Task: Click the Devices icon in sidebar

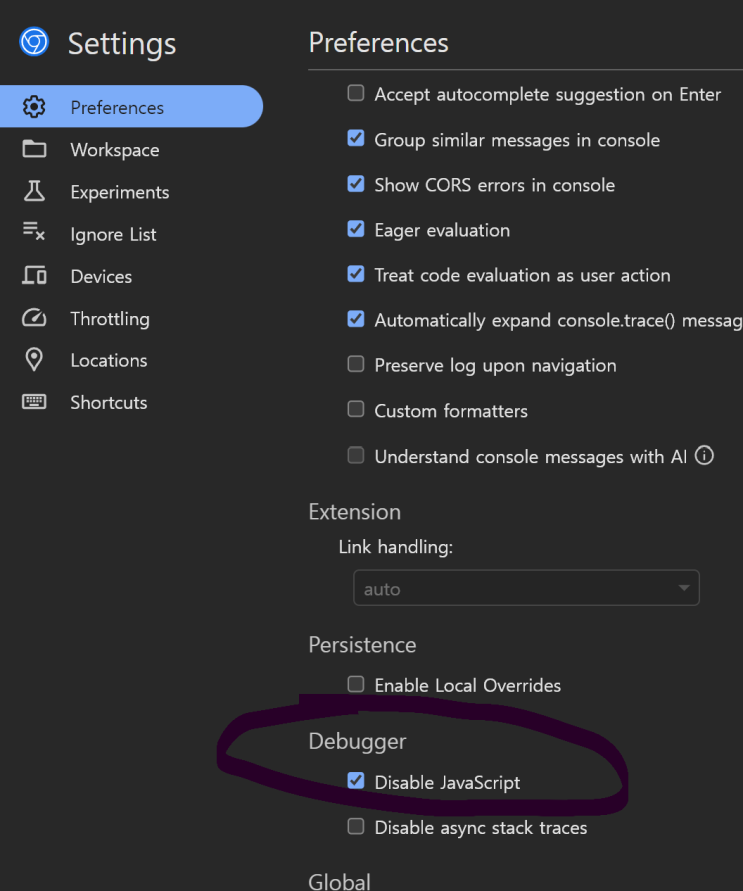Action: [34, 276]
